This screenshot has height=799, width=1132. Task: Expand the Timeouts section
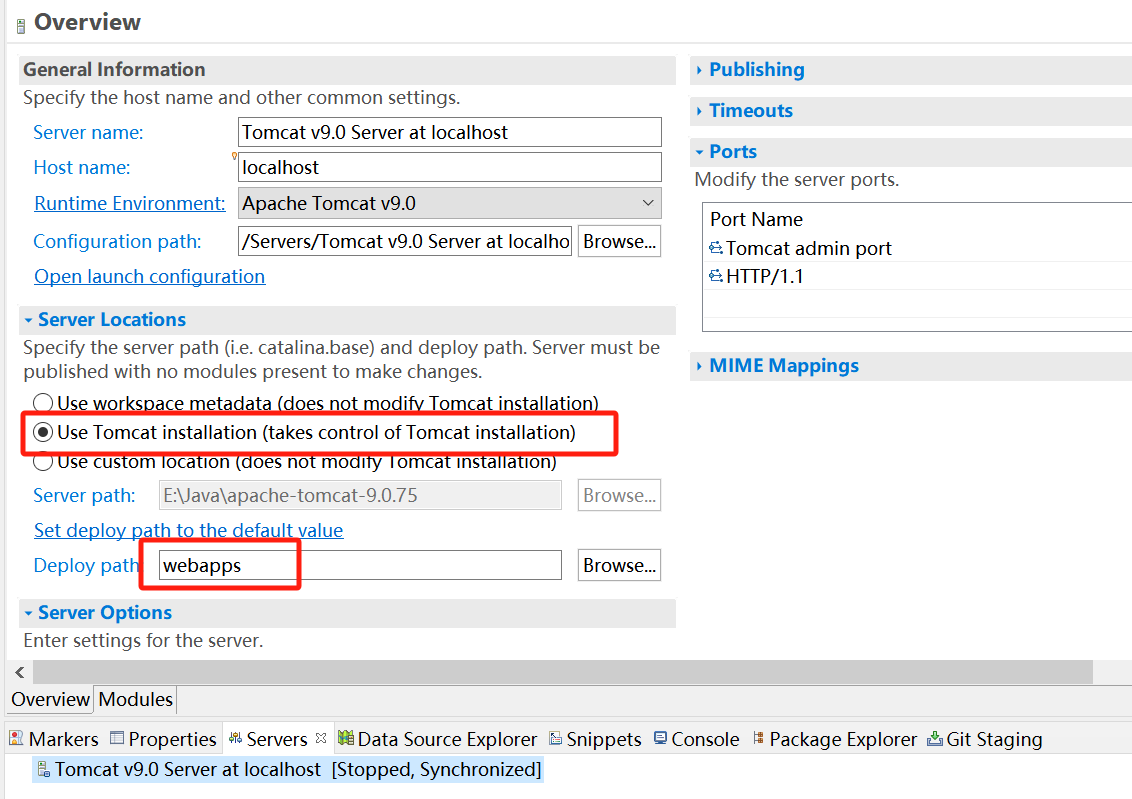[699, 111]
